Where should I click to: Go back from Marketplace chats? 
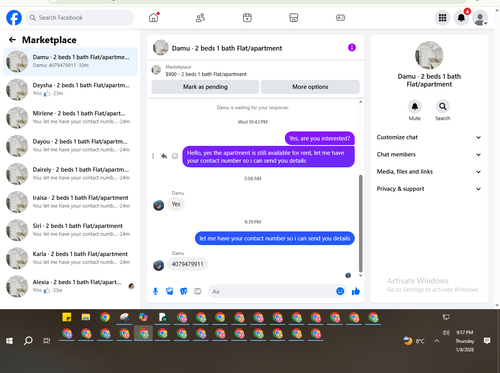tap(12, 40)
